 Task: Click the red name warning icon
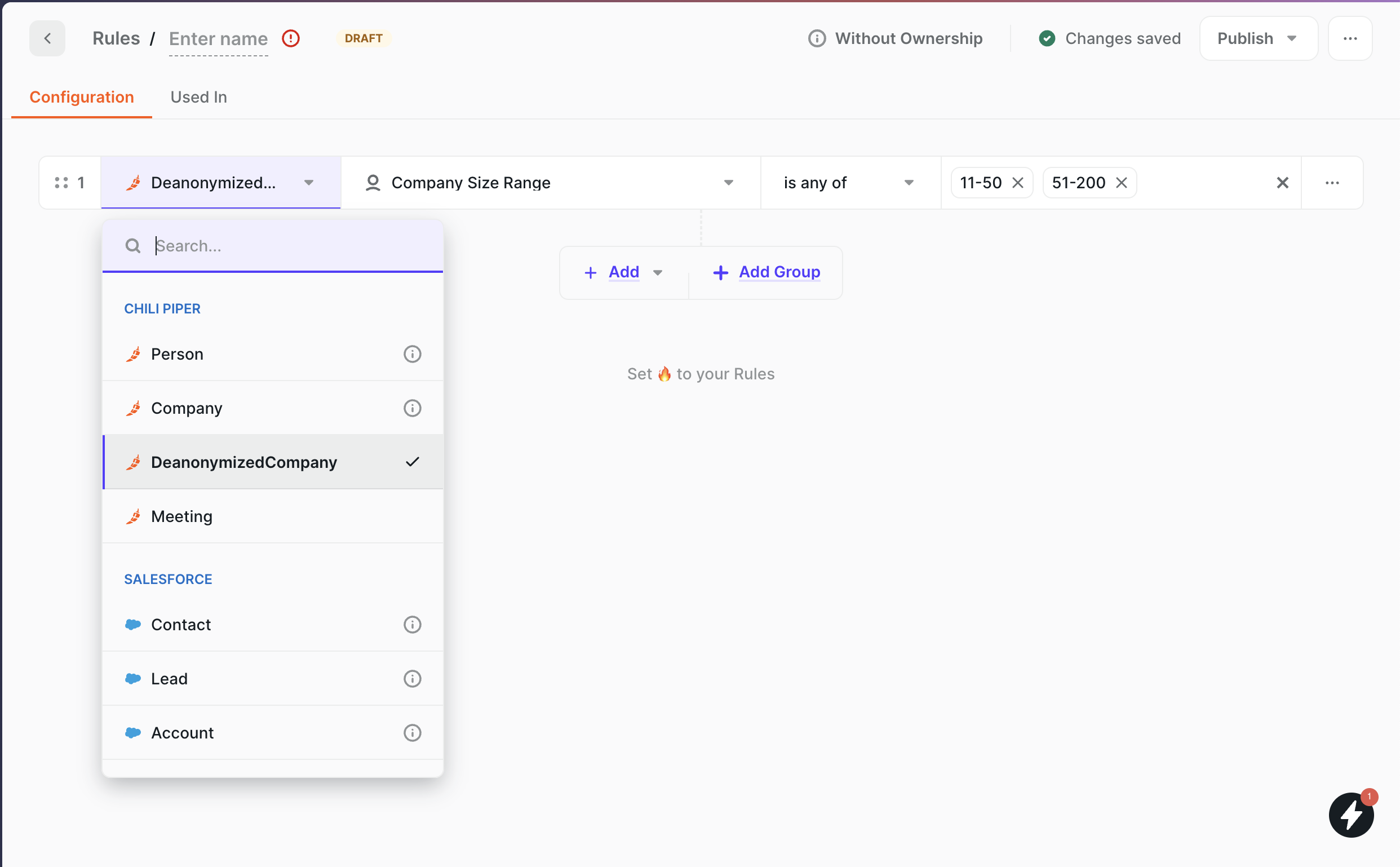tap(291, 38)
